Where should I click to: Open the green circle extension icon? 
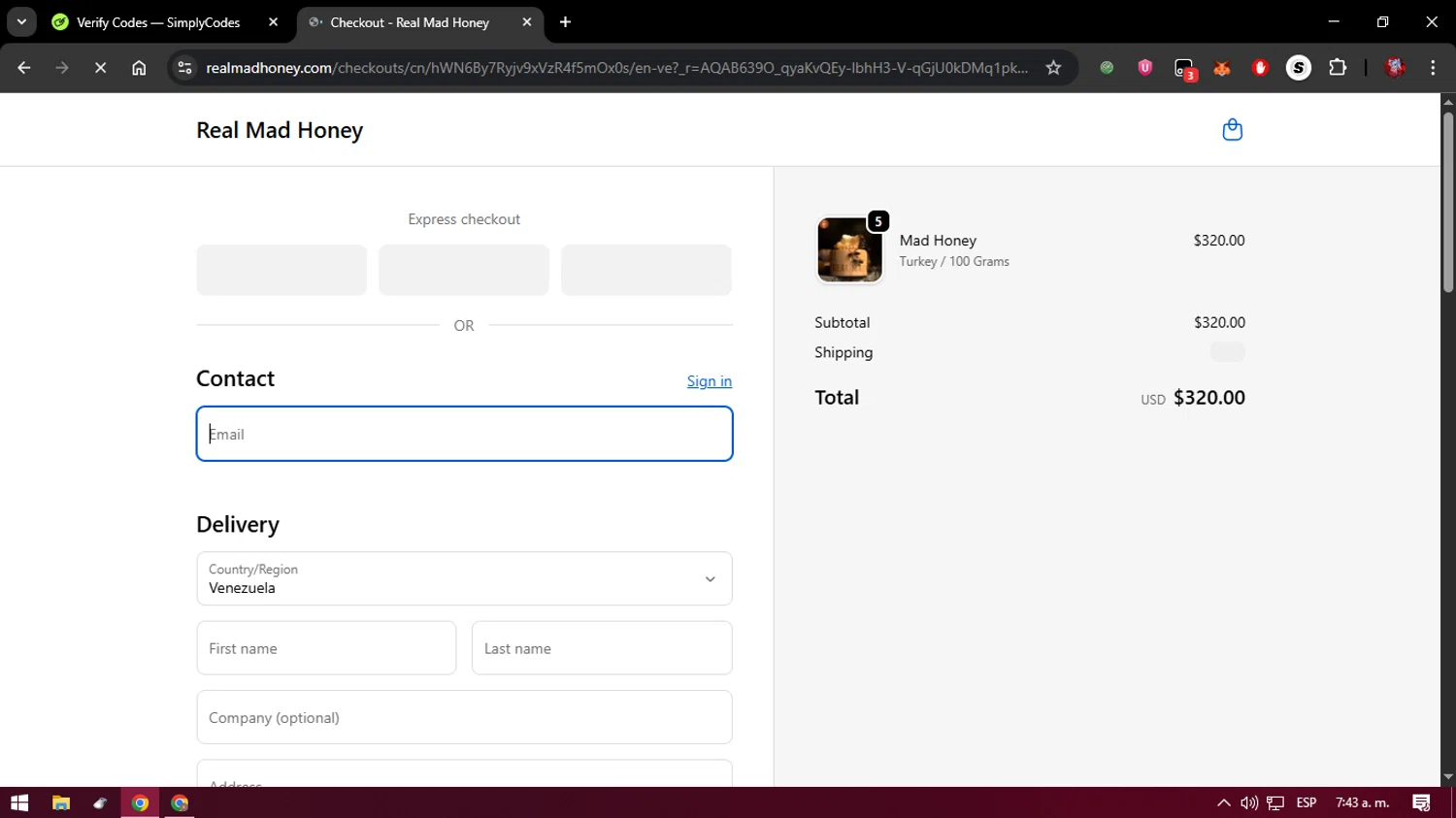(x=1107, y=68)
